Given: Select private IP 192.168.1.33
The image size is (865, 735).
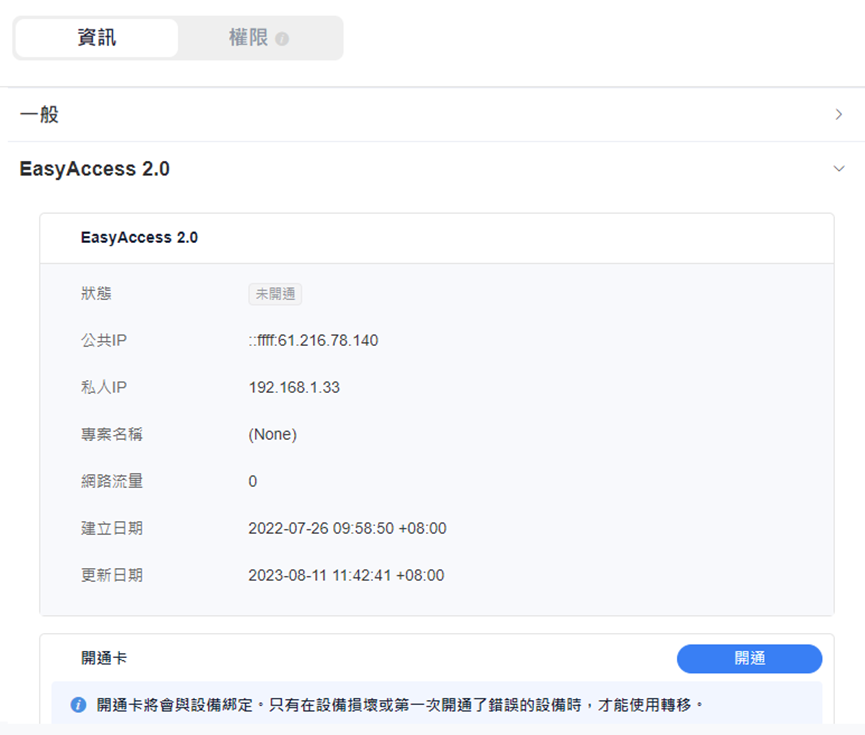Looking at the screenshot, I should [x=294, y=387].
